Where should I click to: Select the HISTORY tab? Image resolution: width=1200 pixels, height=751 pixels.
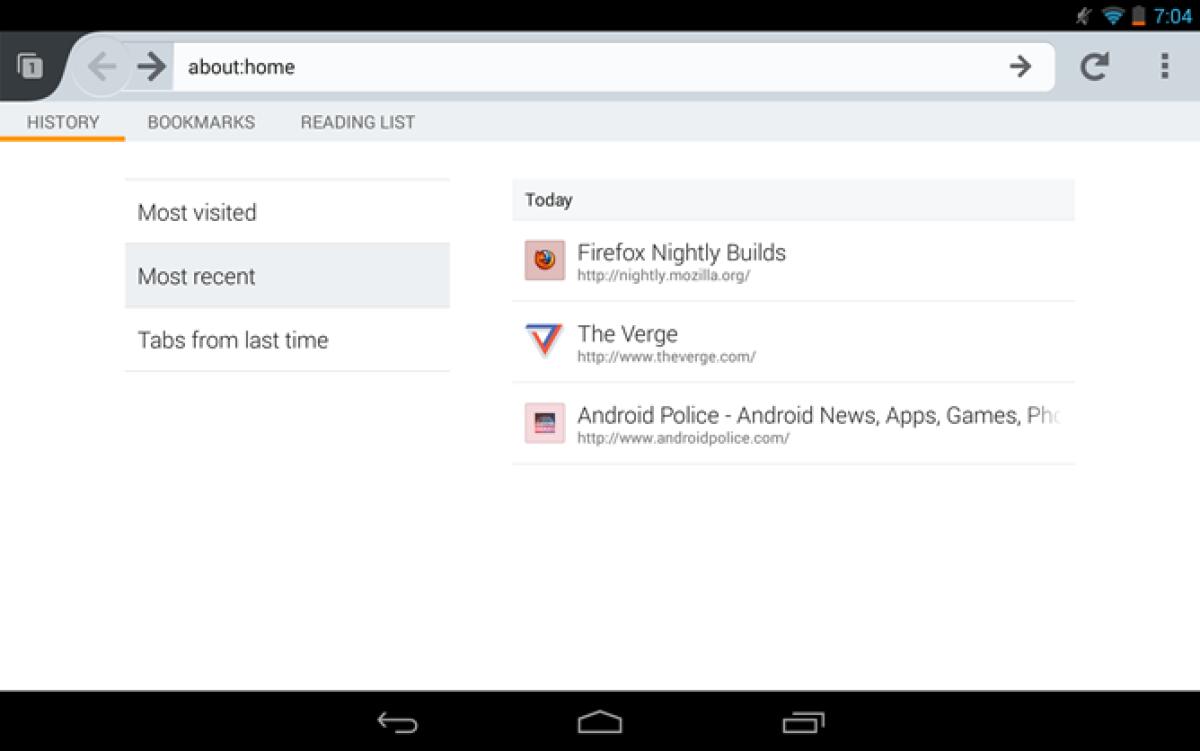click(63, 122)
